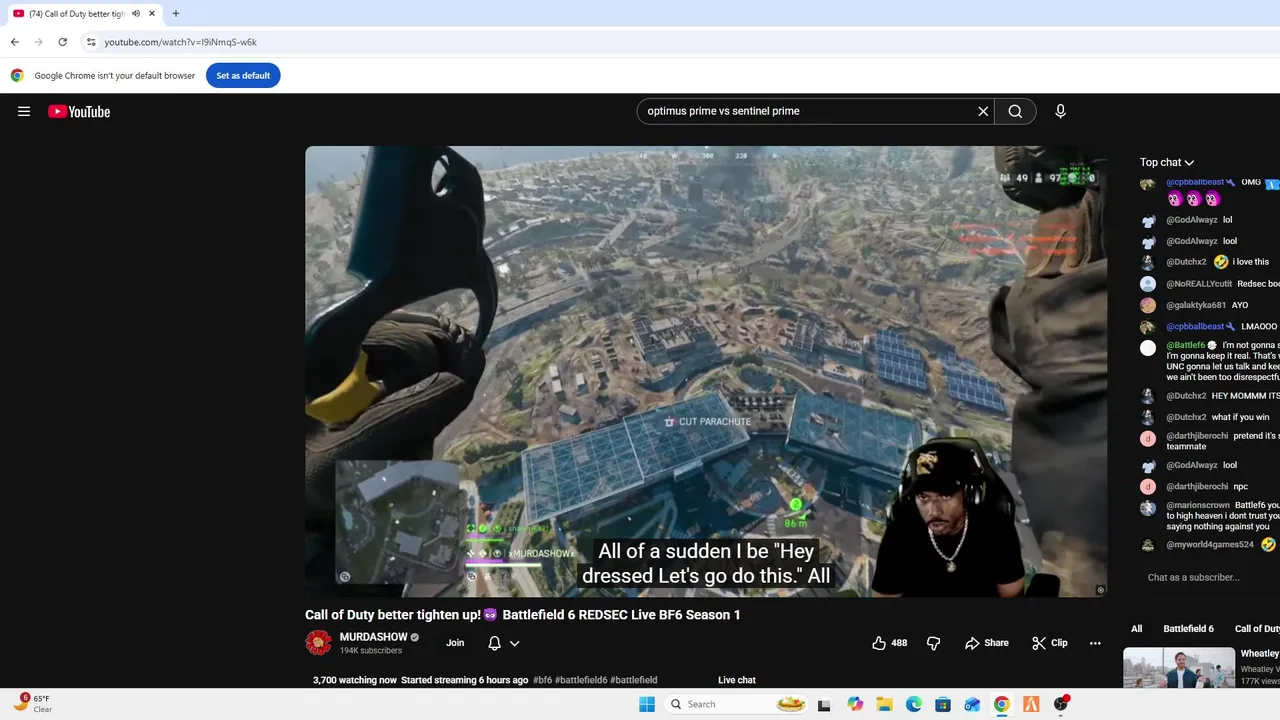1280x720 pixels.
Task: Dislike the video with thumbs down
Action: pos(933,643)
